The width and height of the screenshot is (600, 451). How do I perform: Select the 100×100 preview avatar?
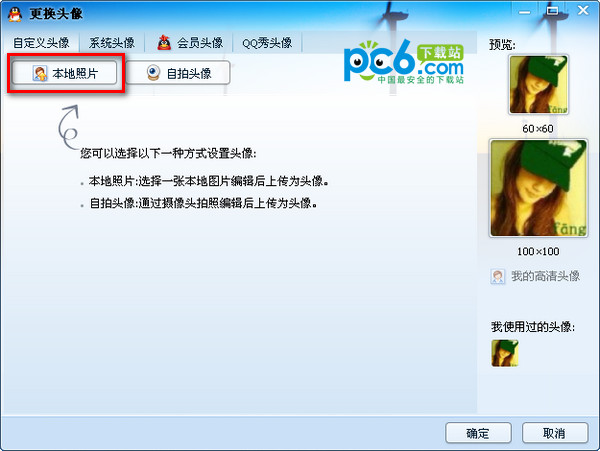pos(538,188)
